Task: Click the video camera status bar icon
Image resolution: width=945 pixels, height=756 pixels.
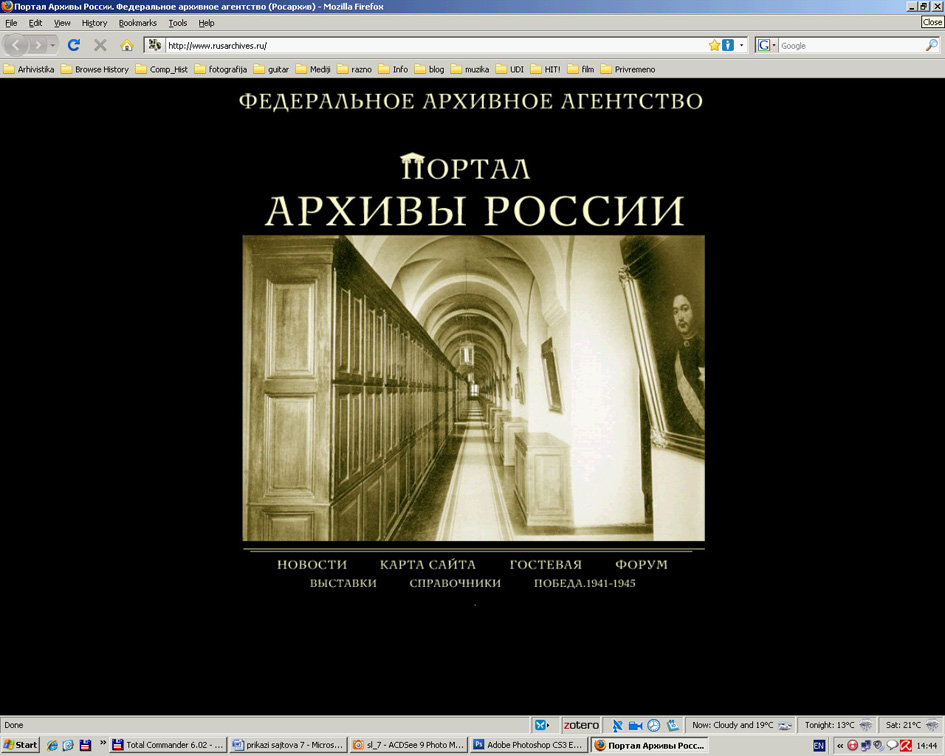Action: (x=635, y=725)
